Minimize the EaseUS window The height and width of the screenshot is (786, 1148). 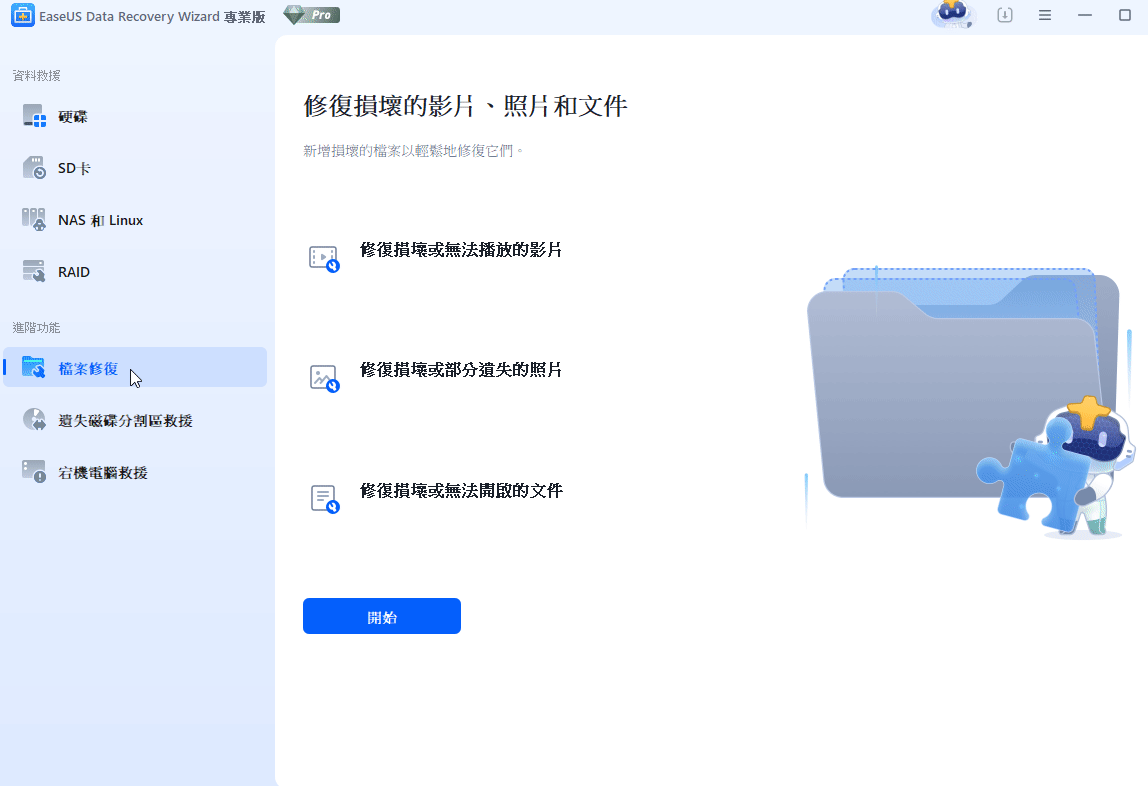coord(1085,15)
